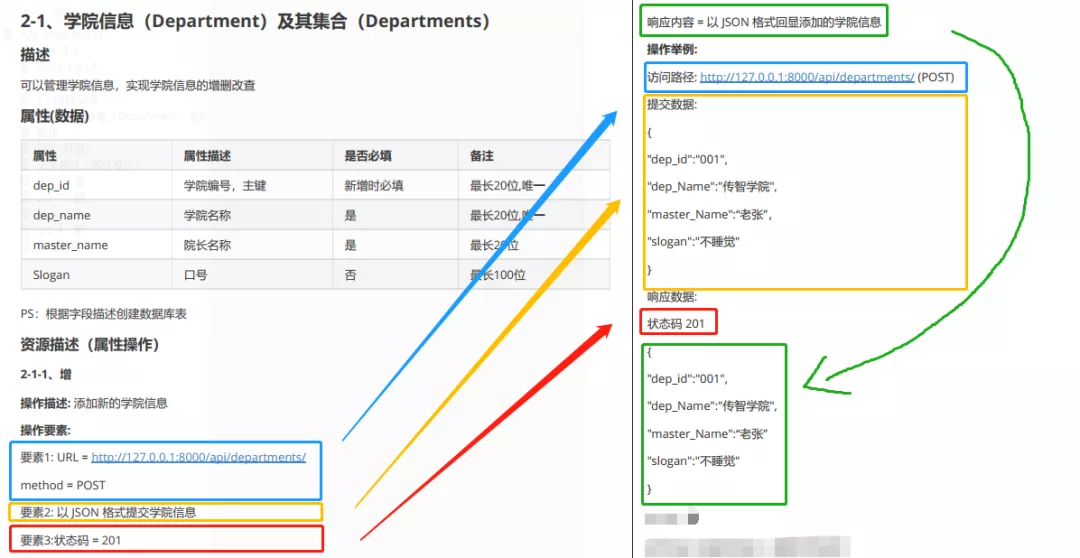1080x558 pixels.
Task: Click 是 in the dep_name row
Action: (x=351, y=216)
